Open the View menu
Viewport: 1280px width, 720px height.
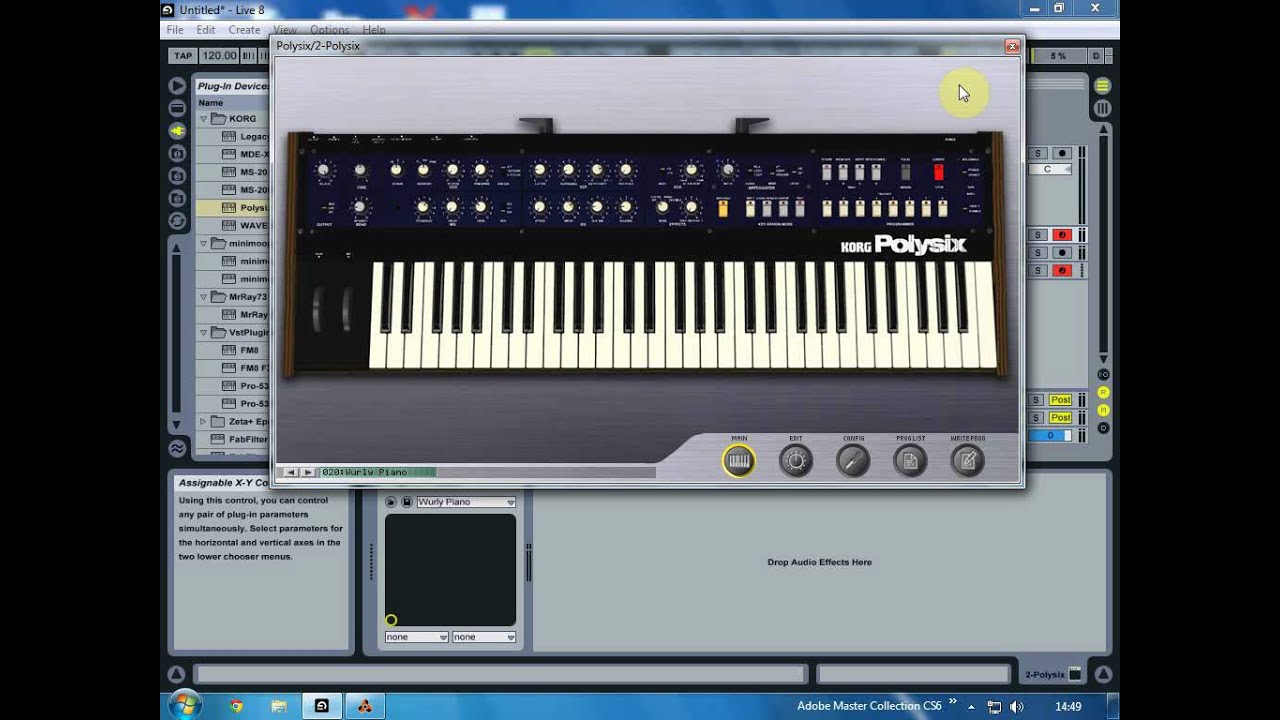pos(285,30)
